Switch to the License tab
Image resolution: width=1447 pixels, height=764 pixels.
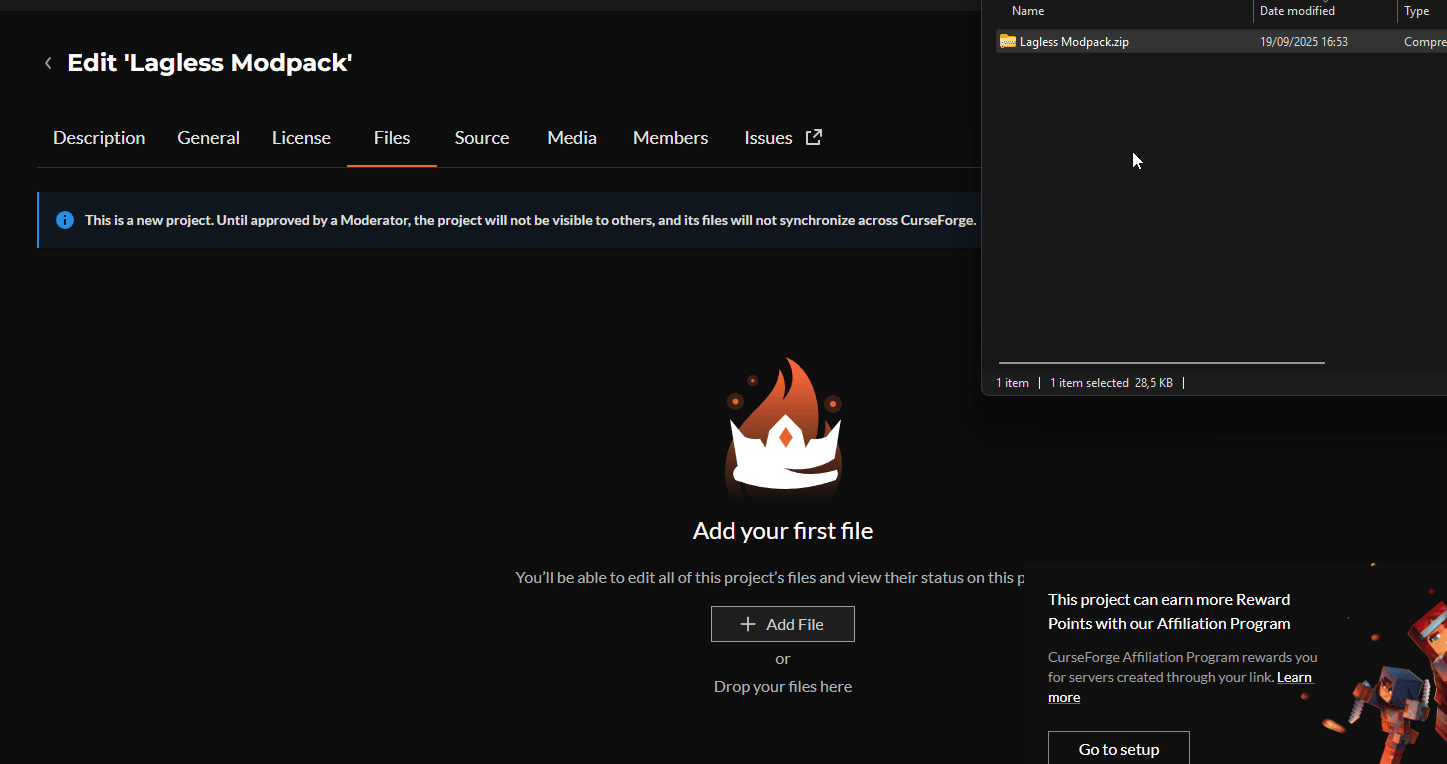pyautogui.click(x=301, y=137)
